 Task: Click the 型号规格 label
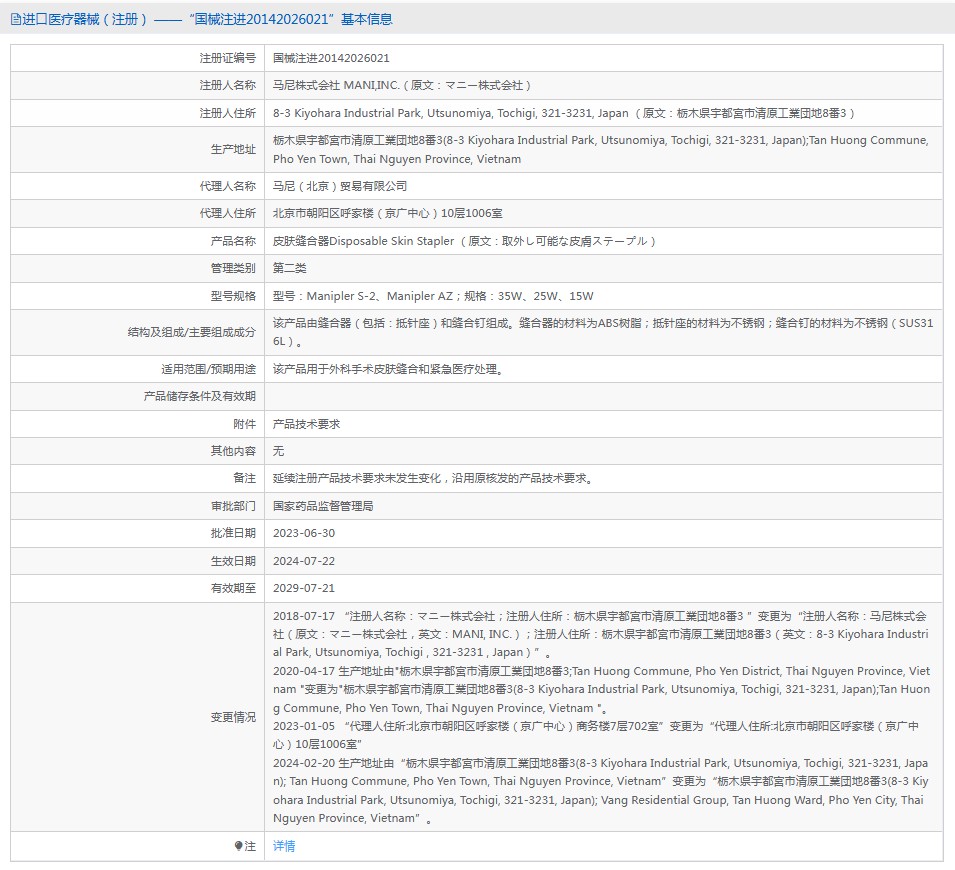tap(233, 296)
